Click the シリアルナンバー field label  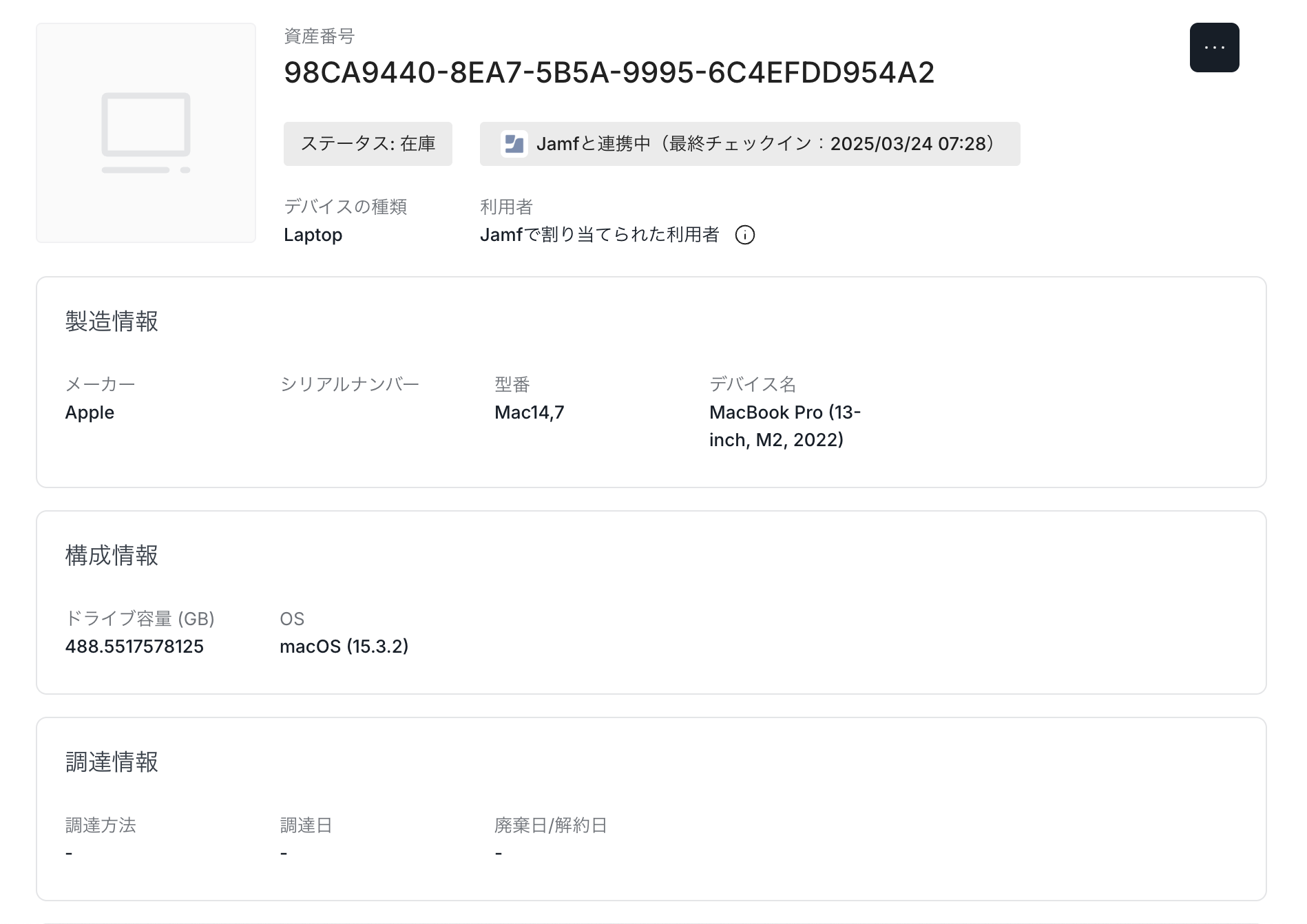349,384
